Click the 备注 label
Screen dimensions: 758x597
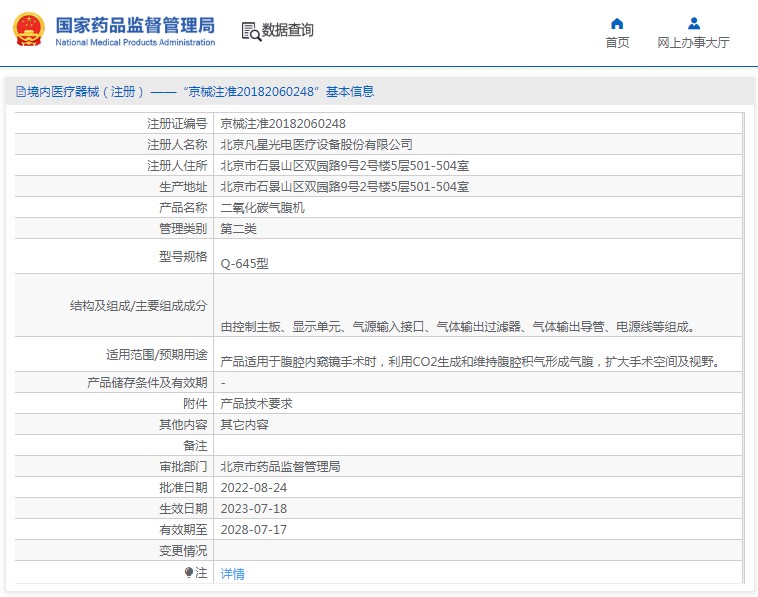pos(195,446)
